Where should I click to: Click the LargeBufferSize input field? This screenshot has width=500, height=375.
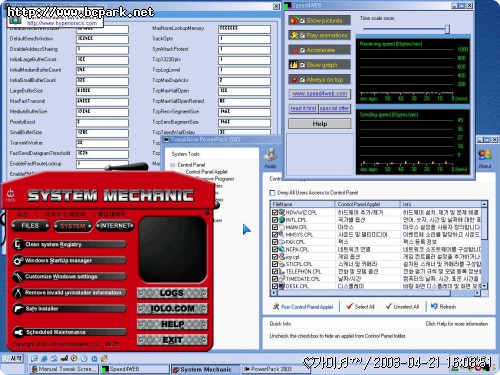coord(102,91)
